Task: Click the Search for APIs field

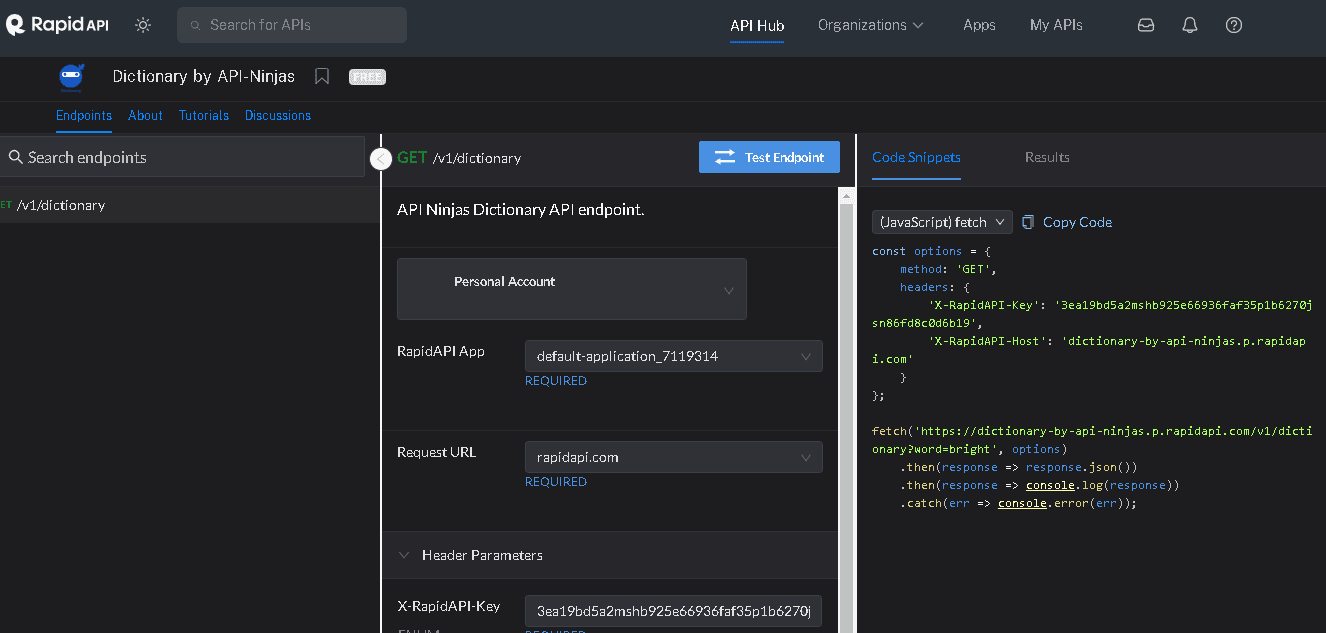Action: coord(292,25)
